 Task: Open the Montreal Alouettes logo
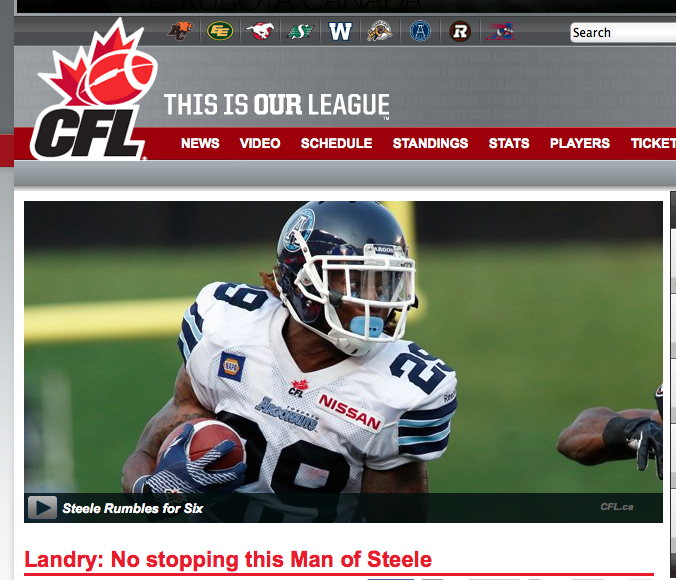500,31
